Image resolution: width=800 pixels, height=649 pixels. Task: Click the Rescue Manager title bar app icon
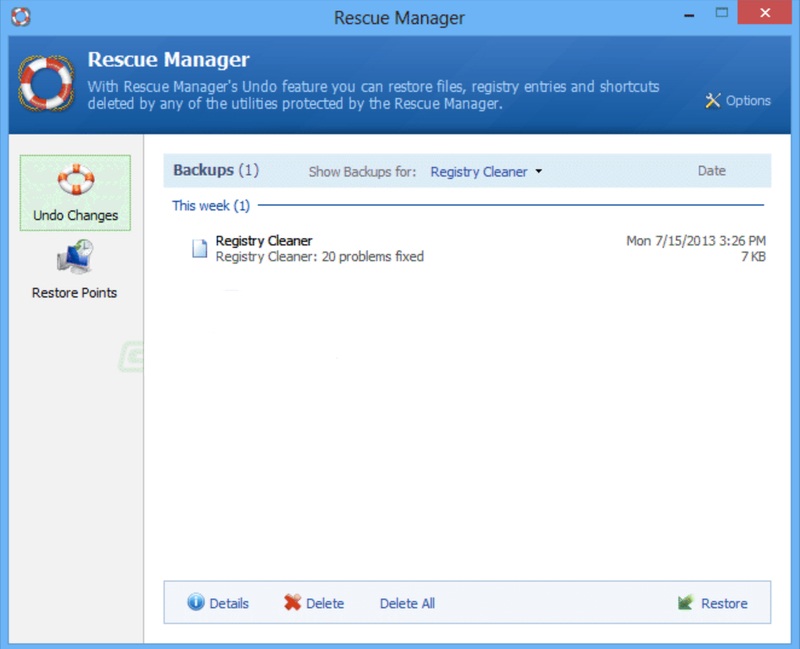pos(20,18)
